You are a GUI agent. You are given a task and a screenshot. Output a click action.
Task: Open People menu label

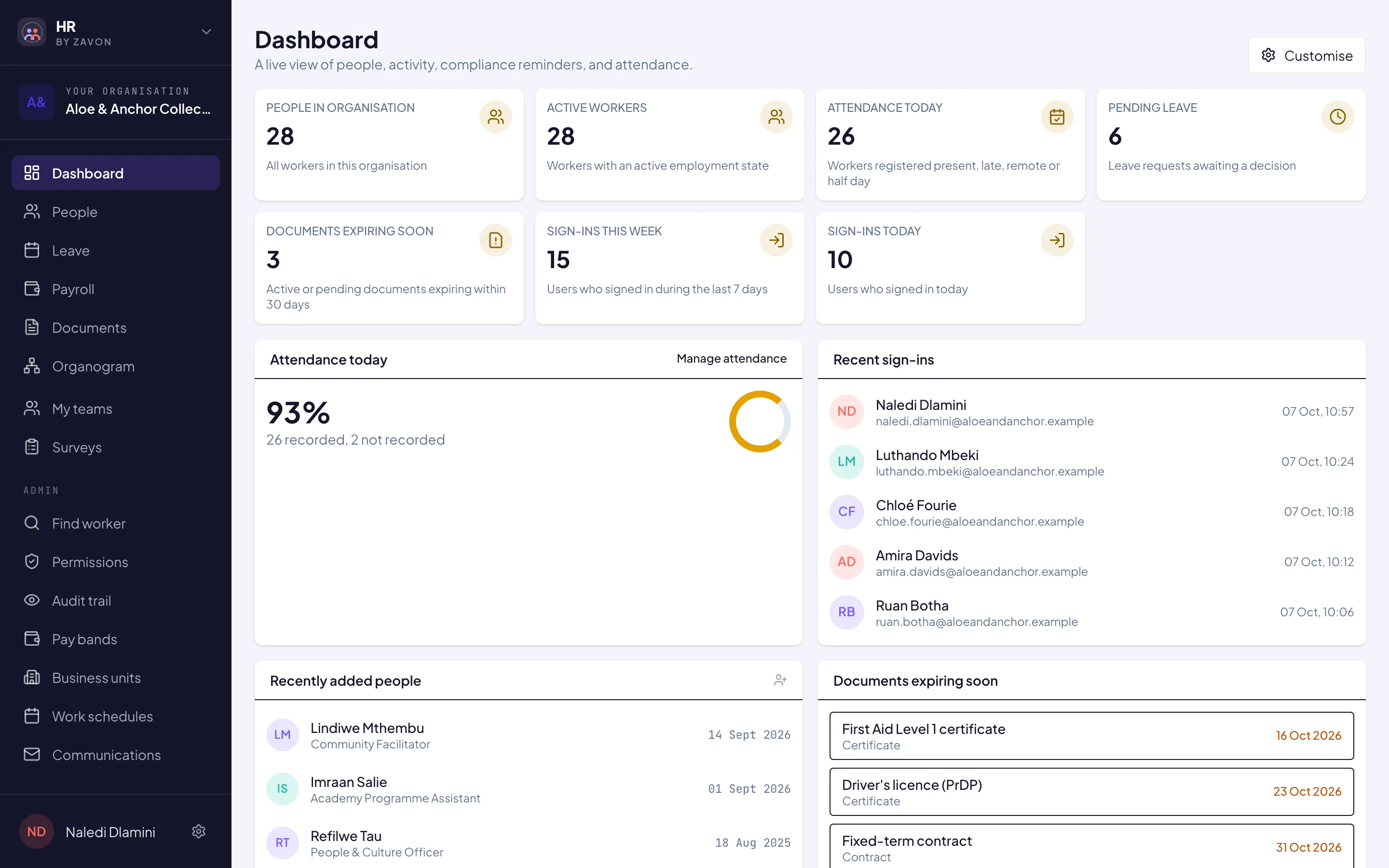point(75,212)
